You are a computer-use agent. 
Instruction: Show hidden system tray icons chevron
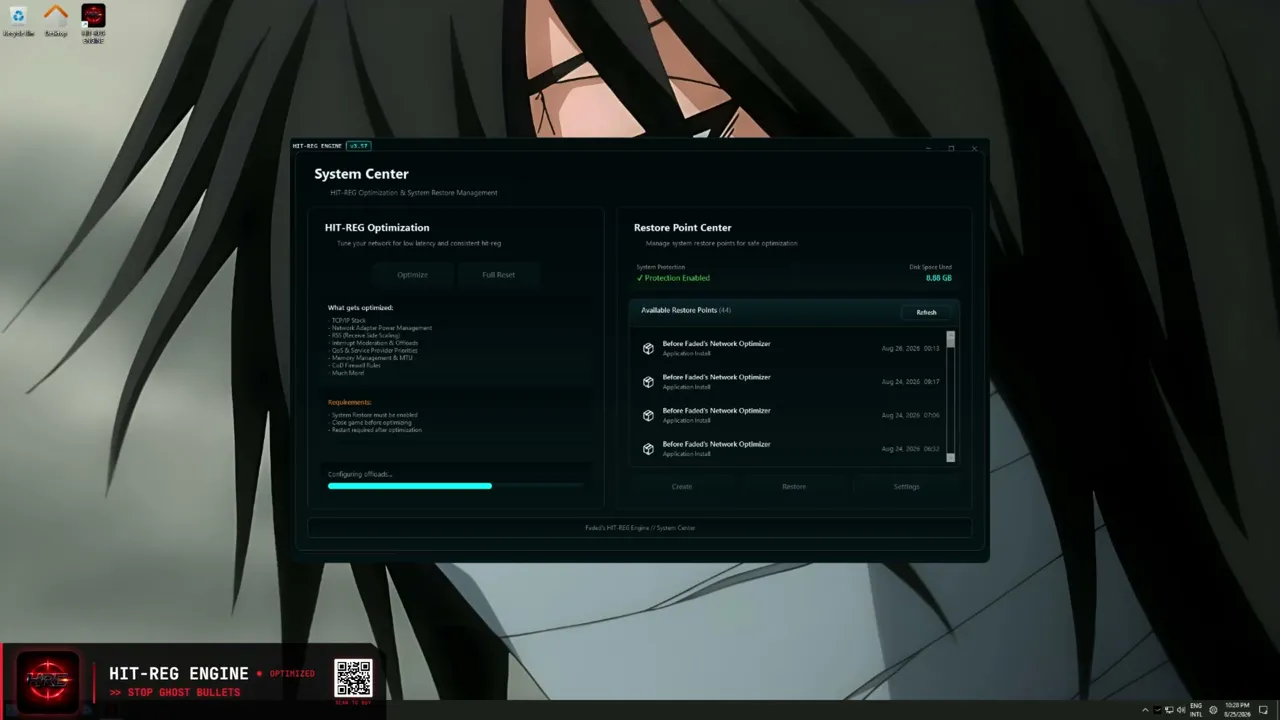click(x=1145, y=710)
